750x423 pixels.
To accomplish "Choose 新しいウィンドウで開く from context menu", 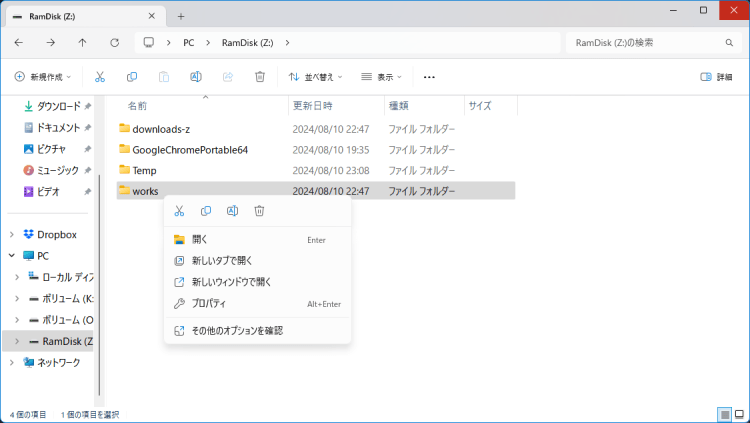I will pyautogui.click(x=257, y=282).
